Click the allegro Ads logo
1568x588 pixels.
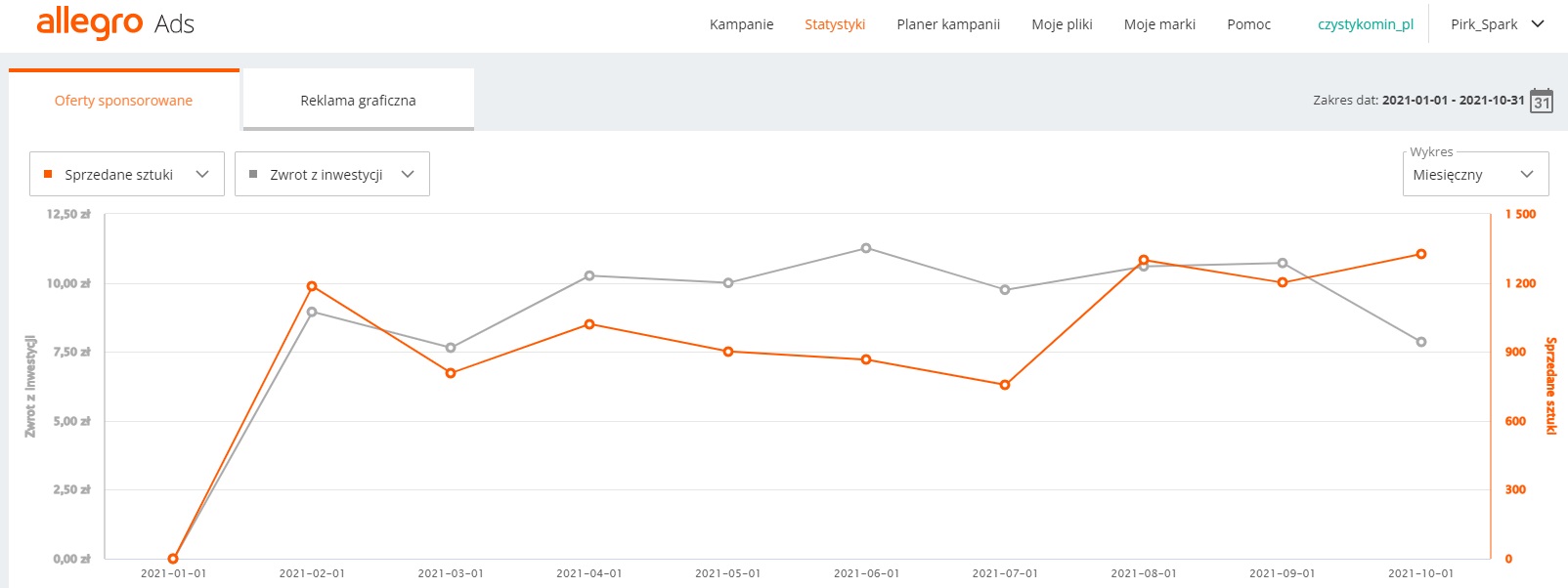[115, 22]
